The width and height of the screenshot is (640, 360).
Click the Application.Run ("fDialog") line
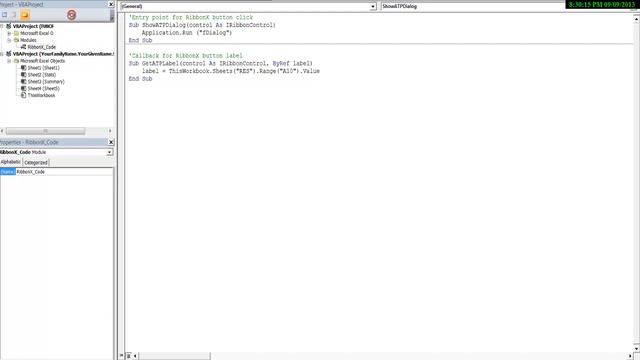[x=187, y=33]
